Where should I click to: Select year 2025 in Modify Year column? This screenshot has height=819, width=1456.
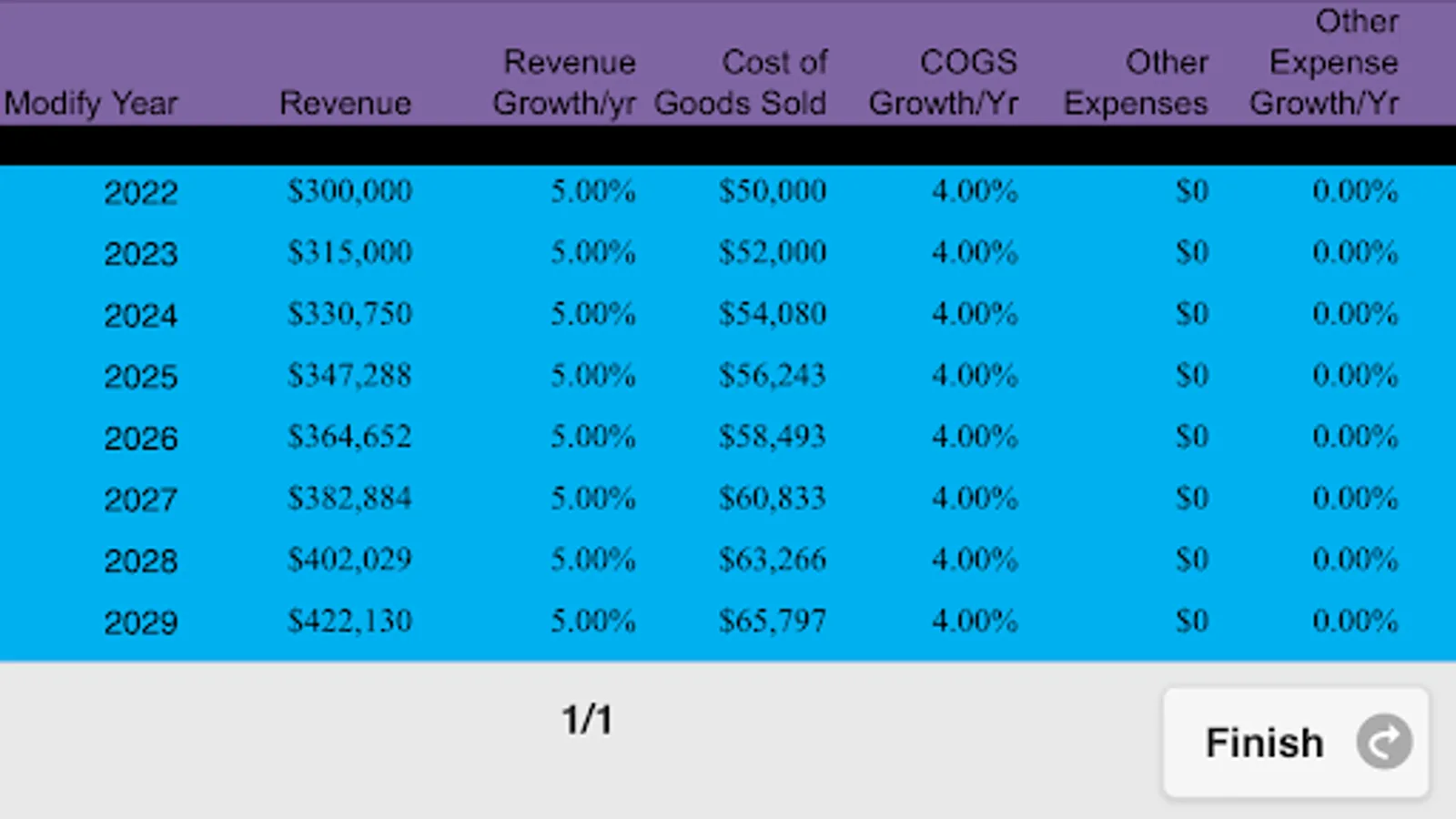[141, 376]
